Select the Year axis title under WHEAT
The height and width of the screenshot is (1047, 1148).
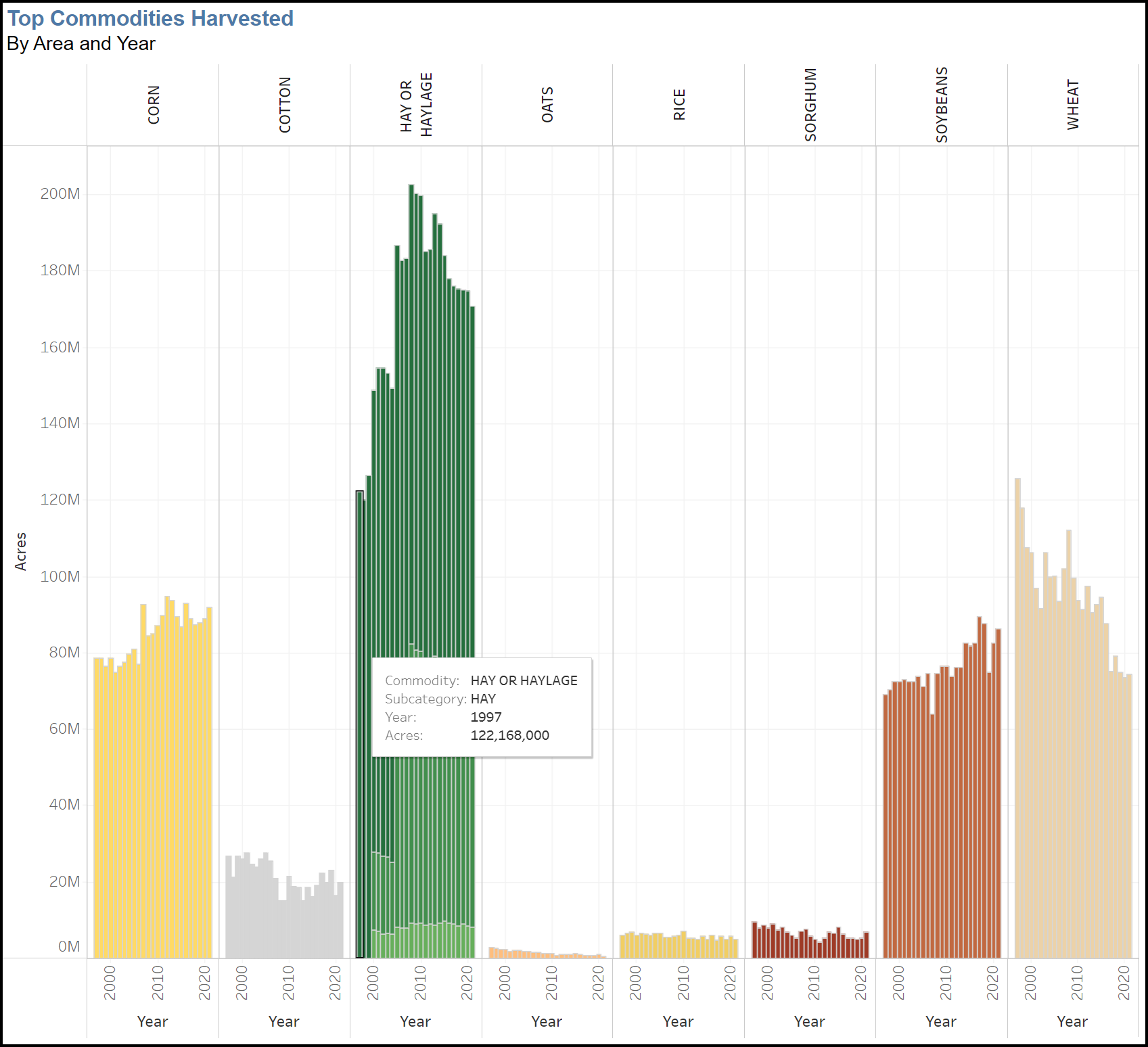1072,1021
